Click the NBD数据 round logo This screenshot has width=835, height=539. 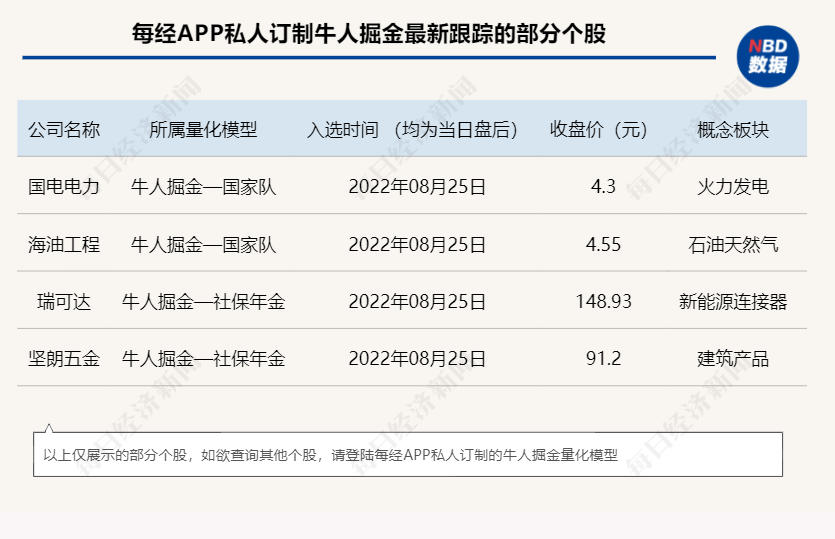pyautogui.click(x=767, y=56)
